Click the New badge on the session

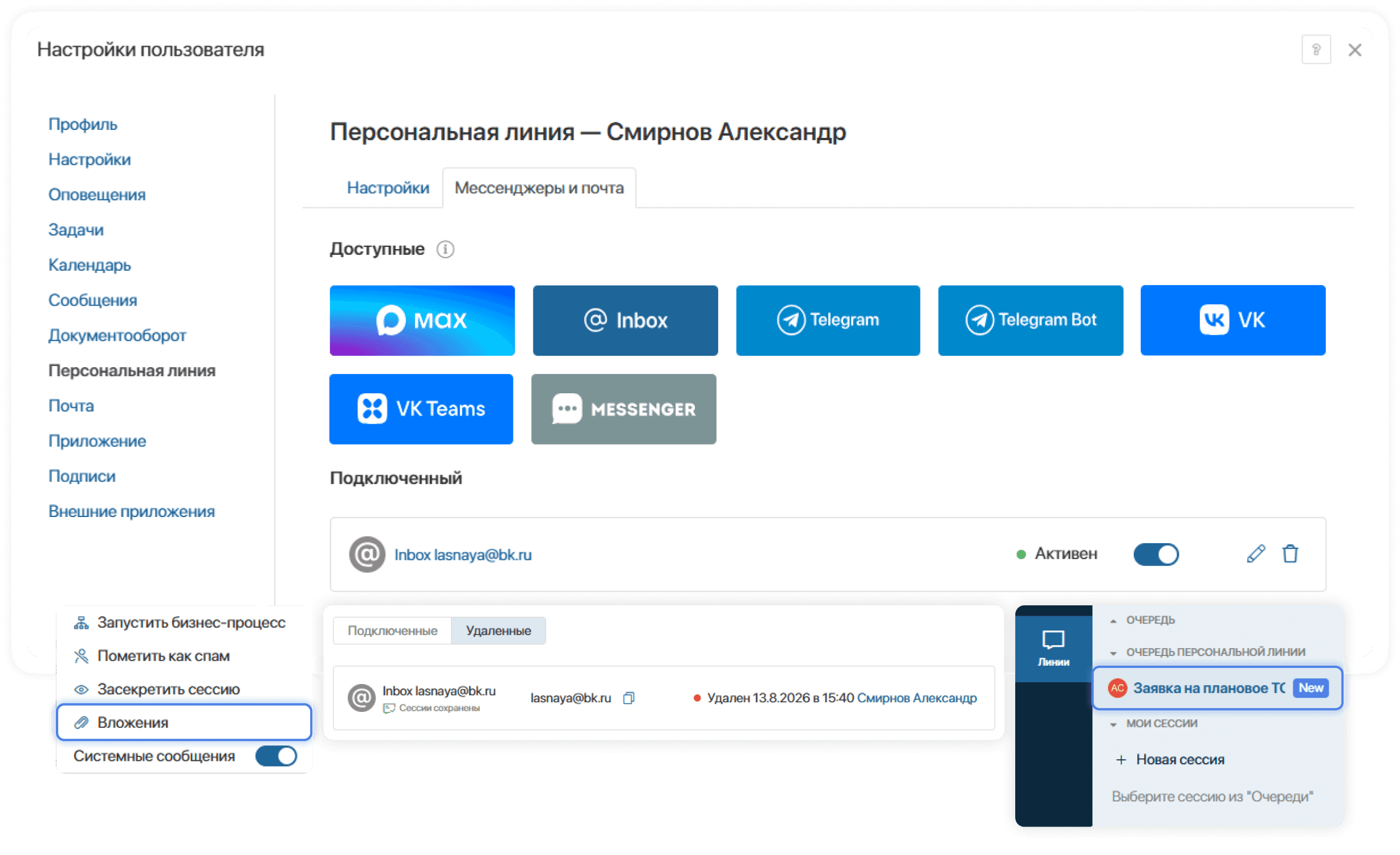(1311, 688)
